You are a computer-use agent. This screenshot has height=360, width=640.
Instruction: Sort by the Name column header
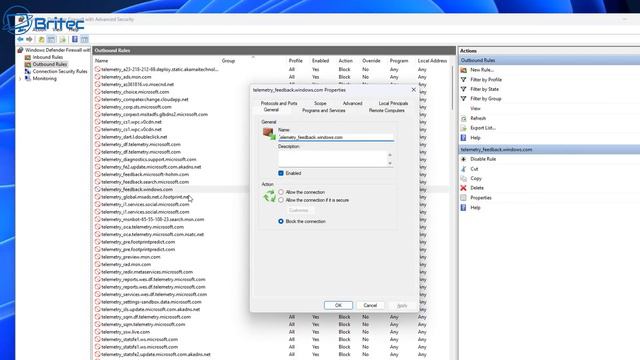pos(101,61)
